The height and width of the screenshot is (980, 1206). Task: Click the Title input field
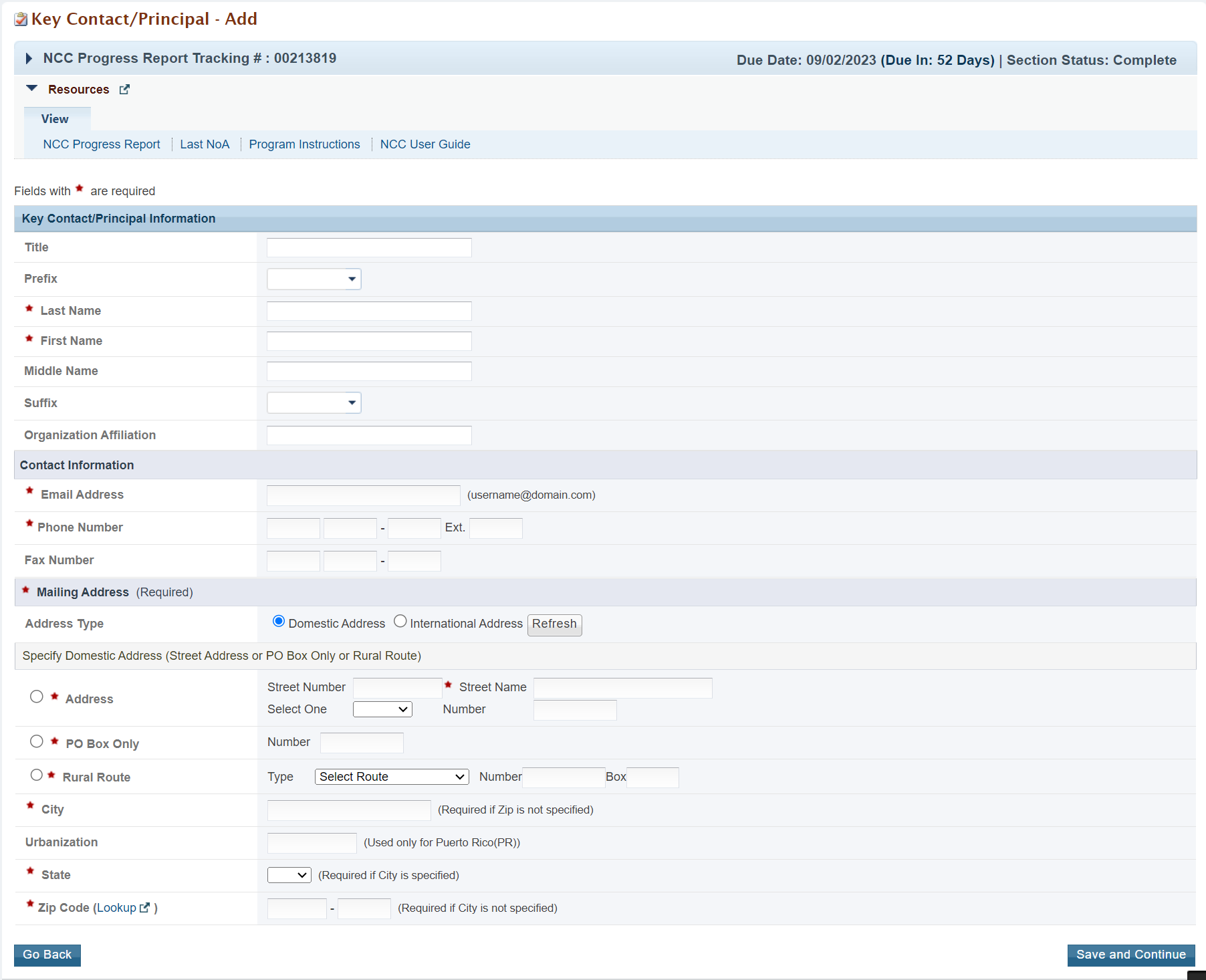click(369, 248)
